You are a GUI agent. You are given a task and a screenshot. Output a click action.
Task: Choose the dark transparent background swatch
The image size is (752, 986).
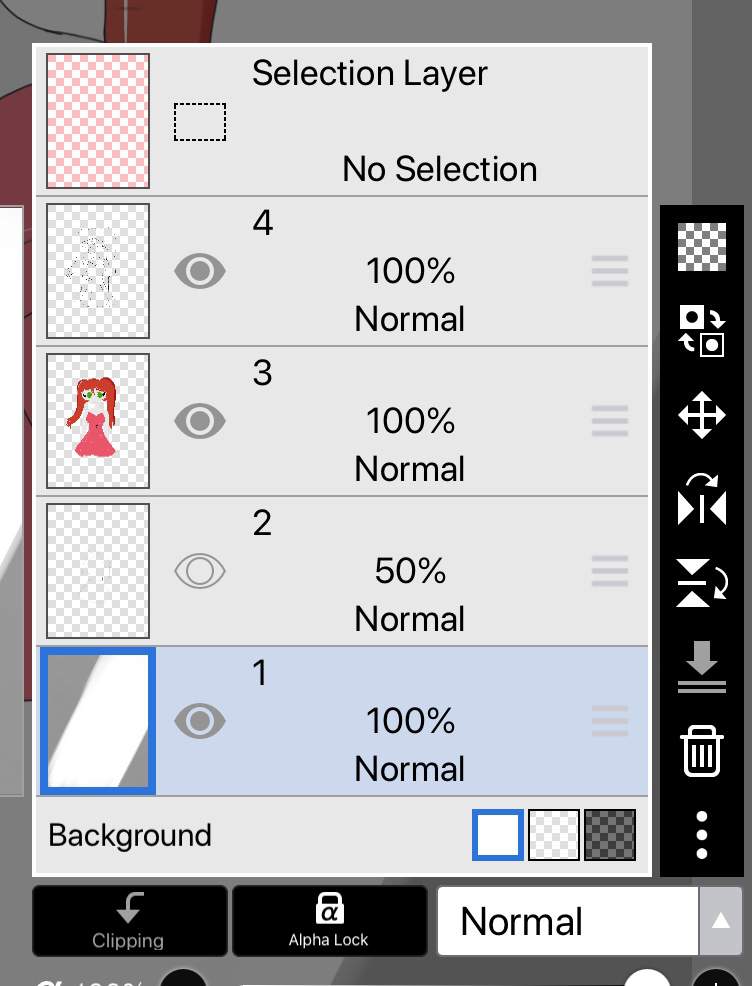(610, 835)
